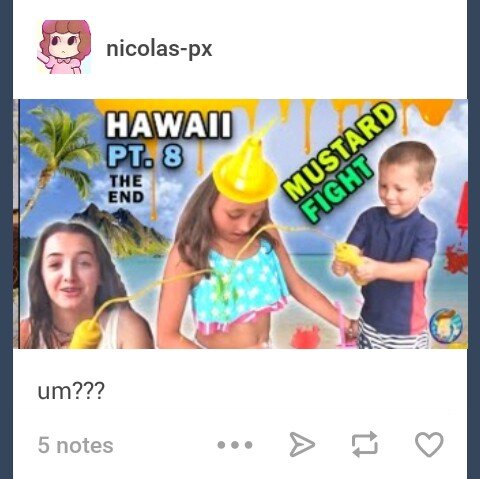Select the "um???" caption text
This screenshot has height=479, width=480.
tap(71, 391)
